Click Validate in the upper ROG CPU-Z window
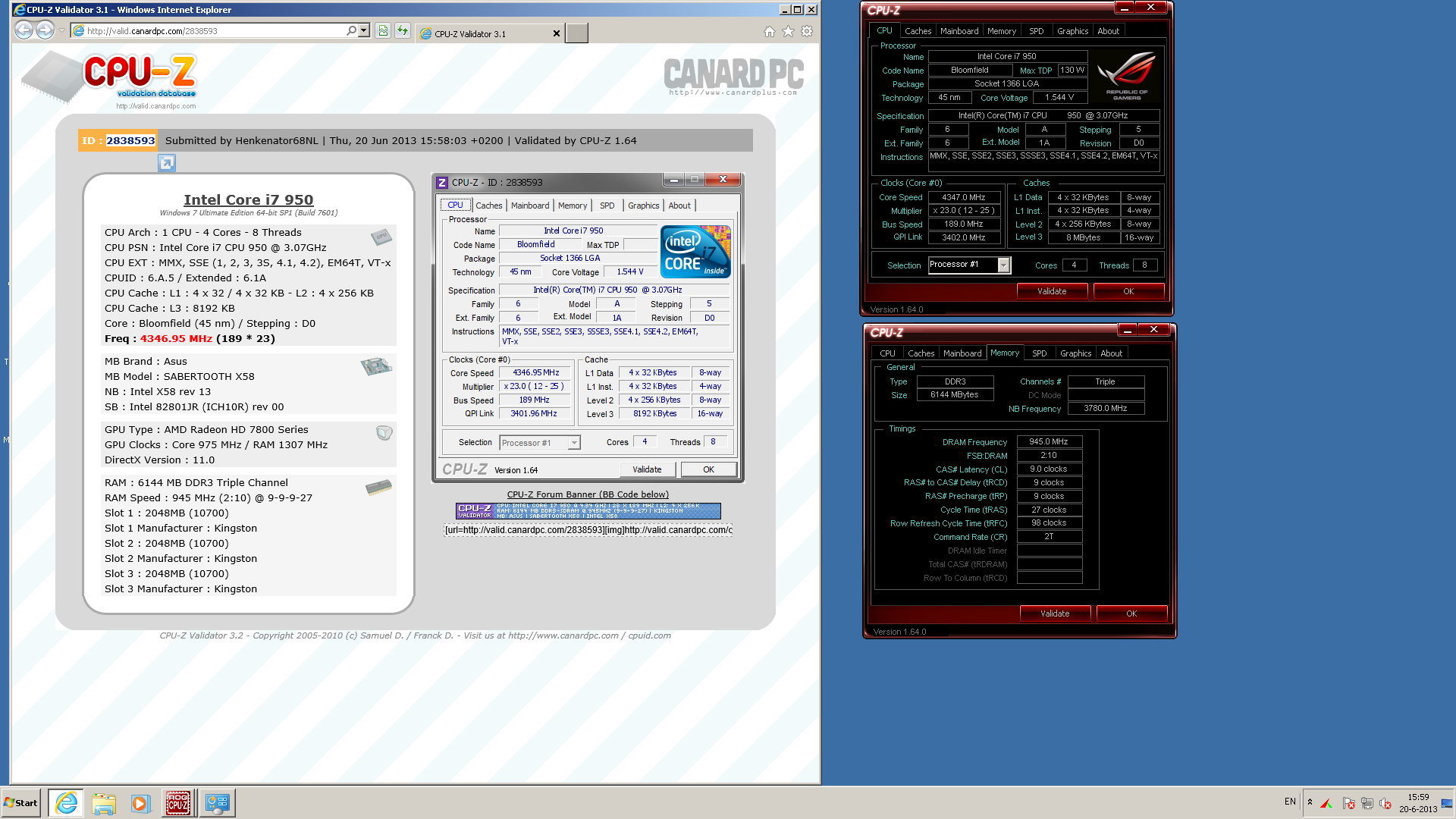Screen dimensions: 1456x819 tap(1052, 291)
